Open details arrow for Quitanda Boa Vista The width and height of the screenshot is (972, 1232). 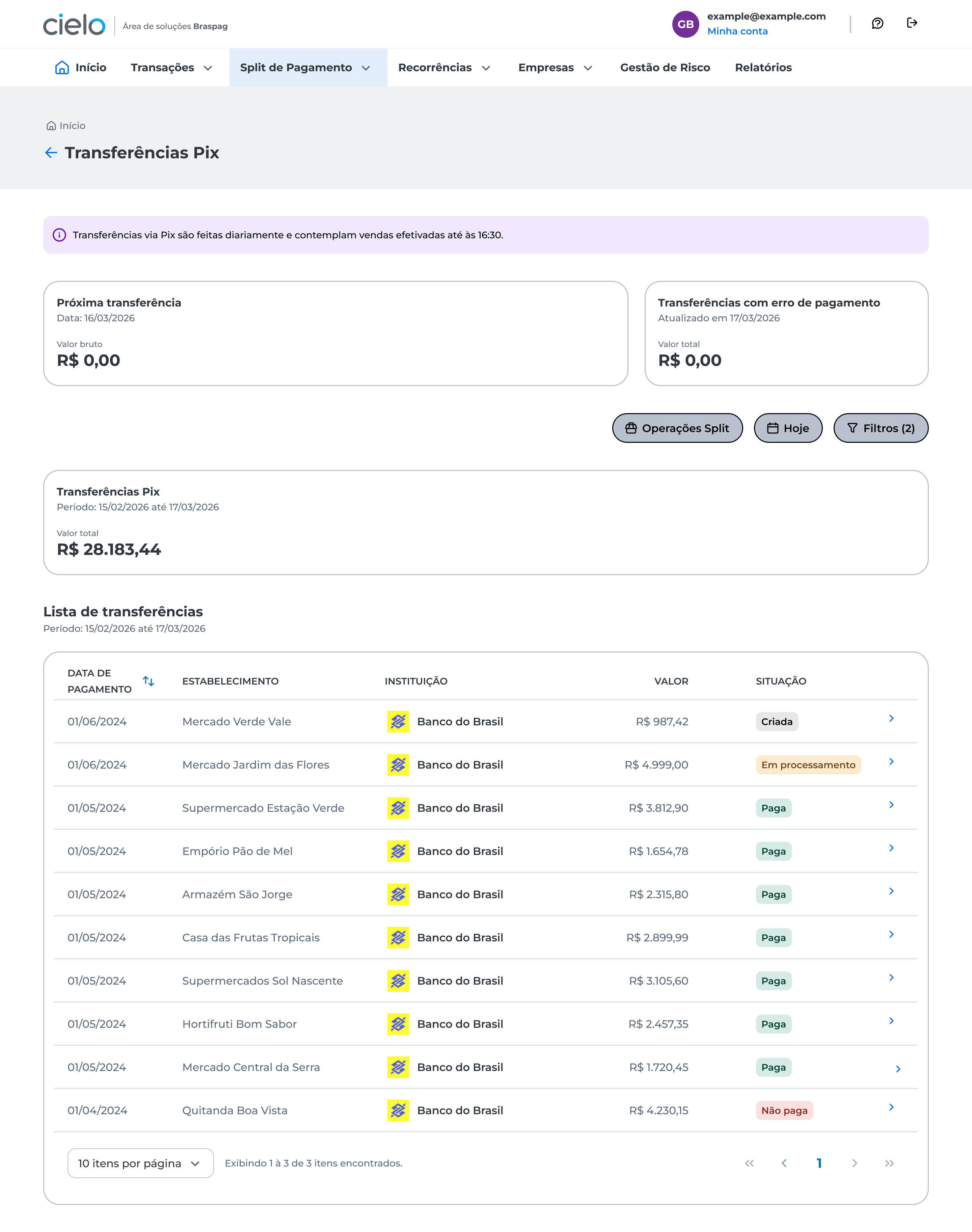pyautogui.click(x=891, y=1107)
